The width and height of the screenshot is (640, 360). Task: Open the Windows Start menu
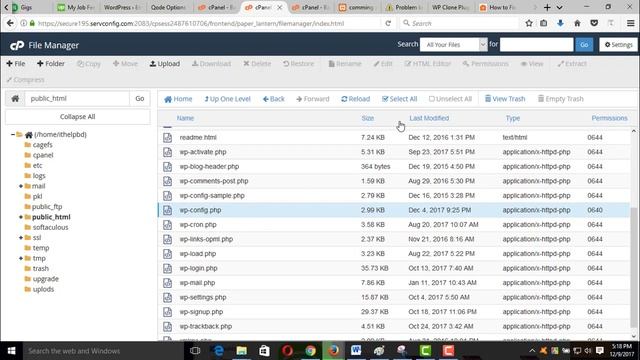click(11, 351)
